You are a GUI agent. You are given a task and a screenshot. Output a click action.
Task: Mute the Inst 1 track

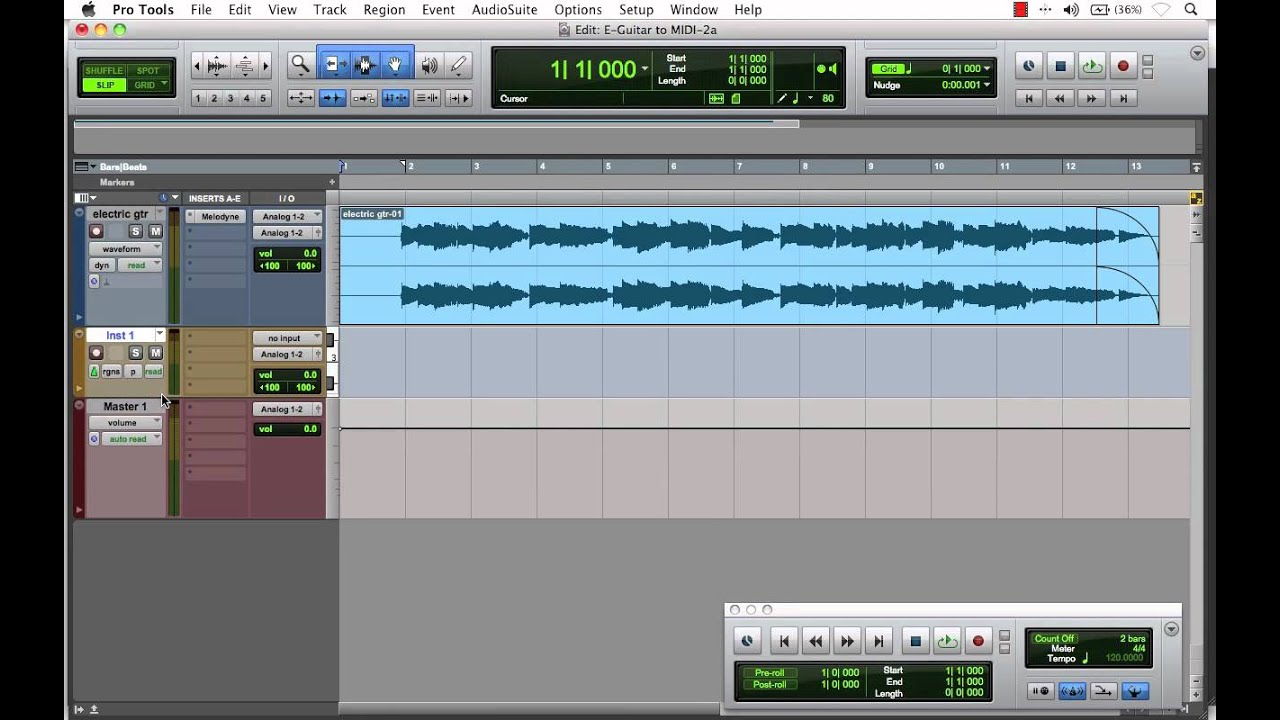coord(155,353)
